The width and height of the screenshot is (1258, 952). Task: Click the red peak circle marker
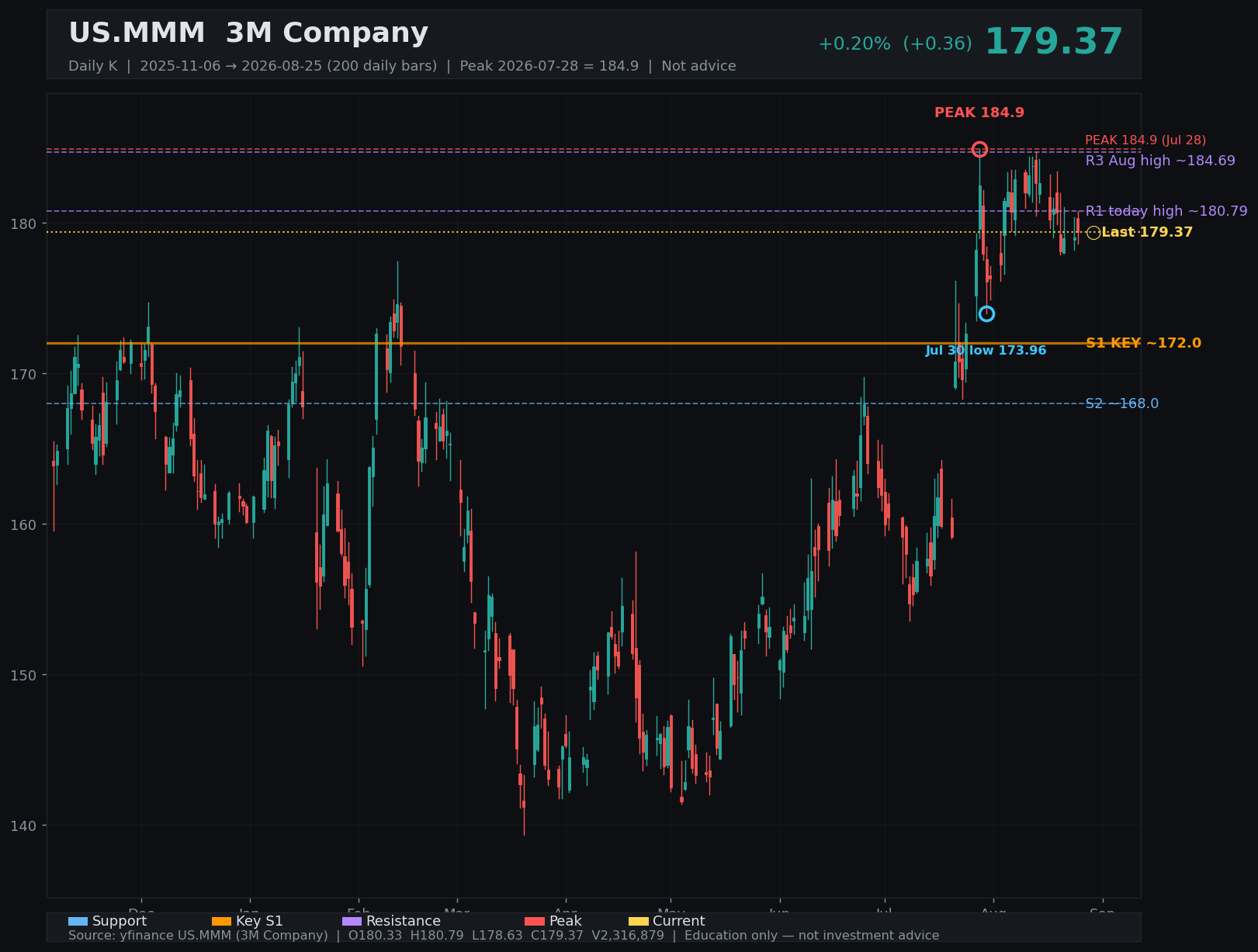click(979, 150)
